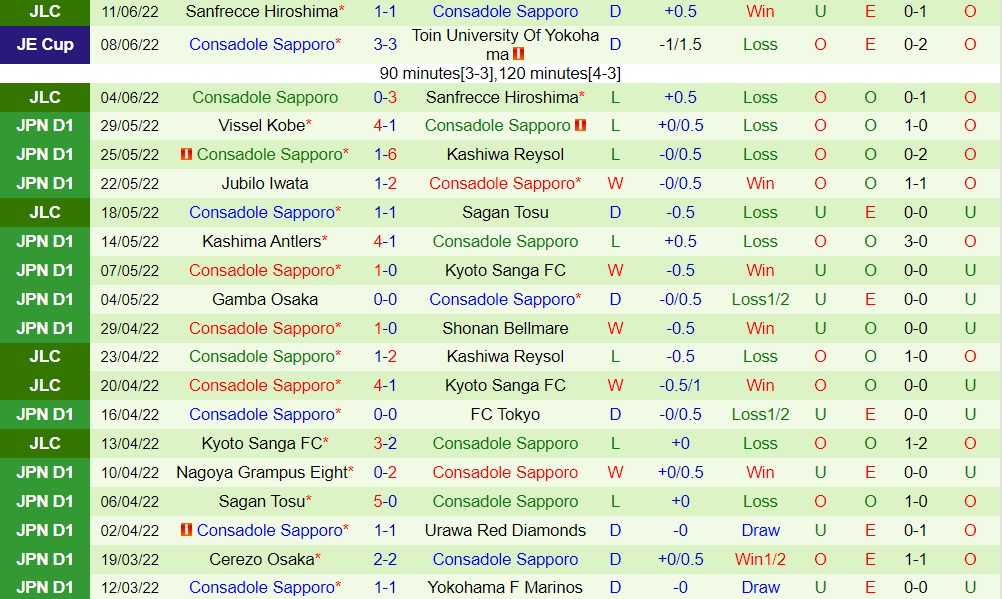This screenshot has height=599, width=1002.
Task: Click the FC Tokyo team name
Action: click(x=505, y=415)
